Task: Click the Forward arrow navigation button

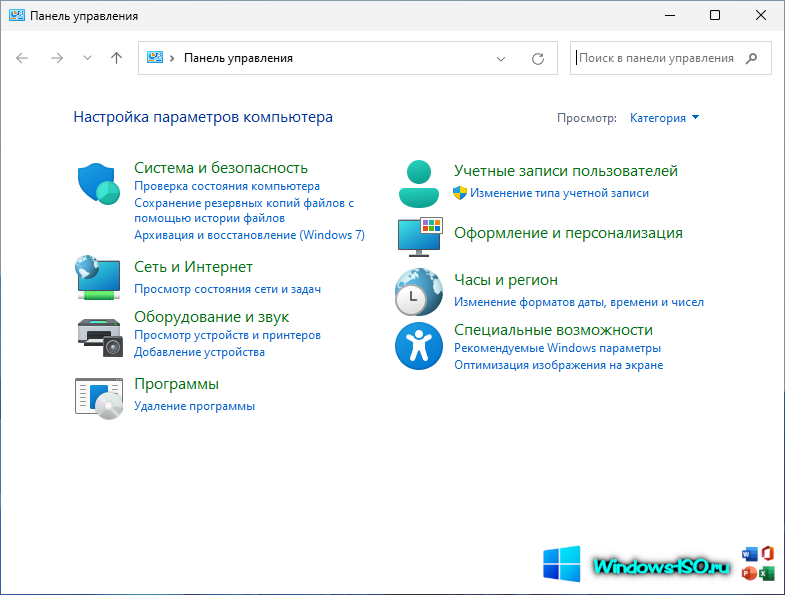Action: (x=57, y=58)
